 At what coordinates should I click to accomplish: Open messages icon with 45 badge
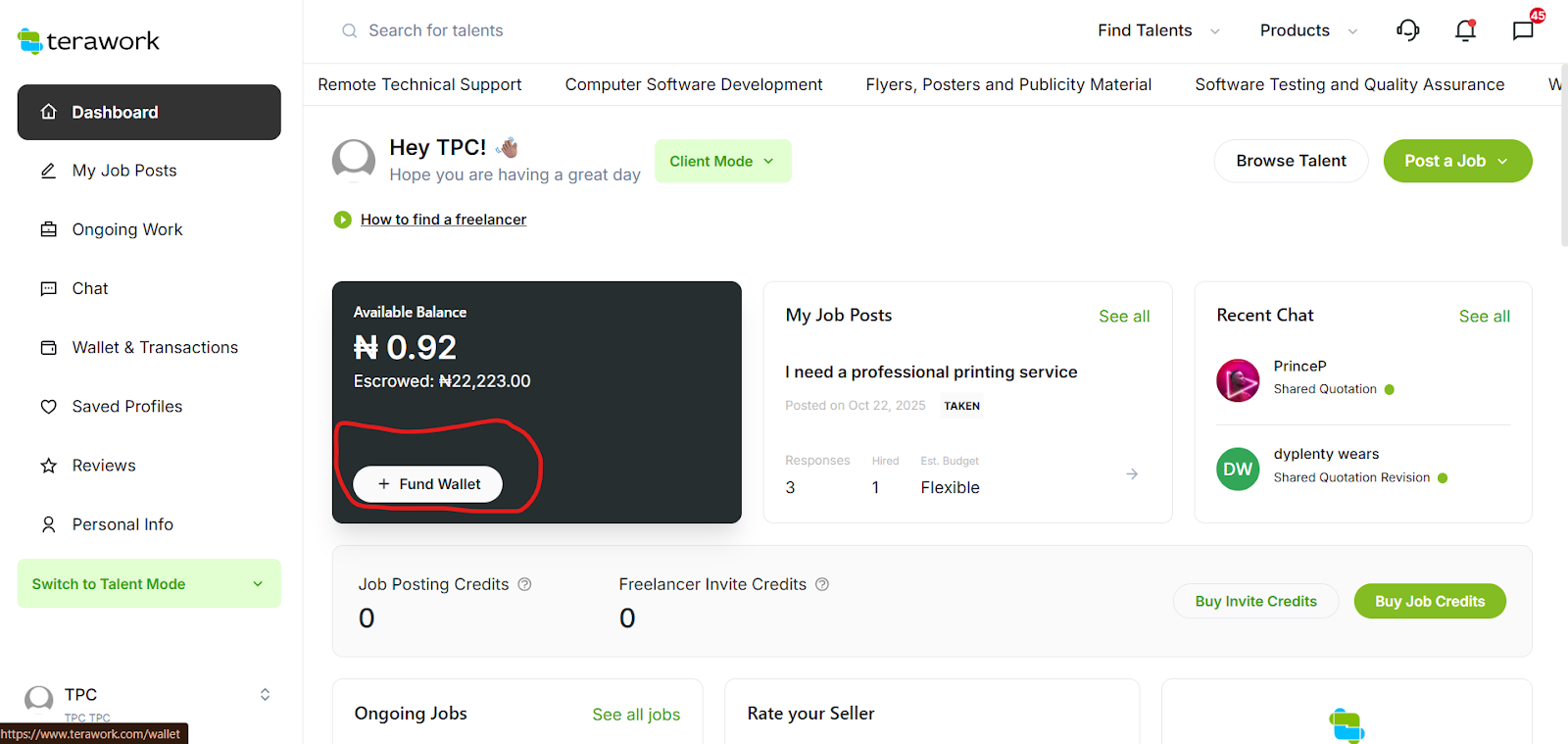[x=1523, y=30]
